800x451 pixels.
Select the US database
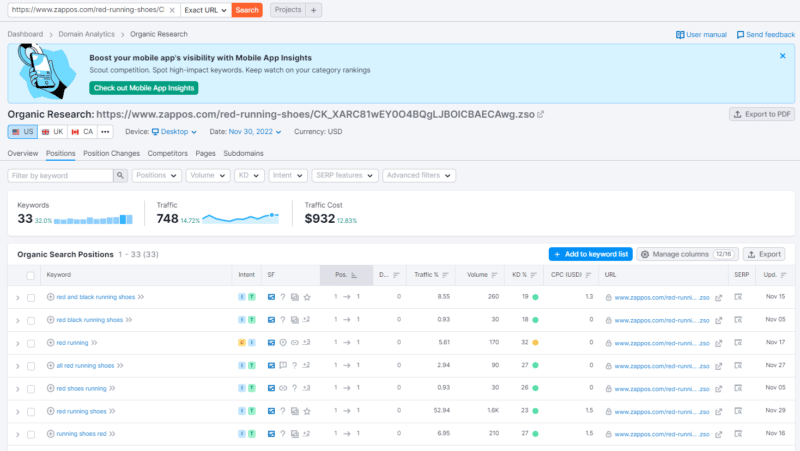pyautogui.click(x=22, y=132)
